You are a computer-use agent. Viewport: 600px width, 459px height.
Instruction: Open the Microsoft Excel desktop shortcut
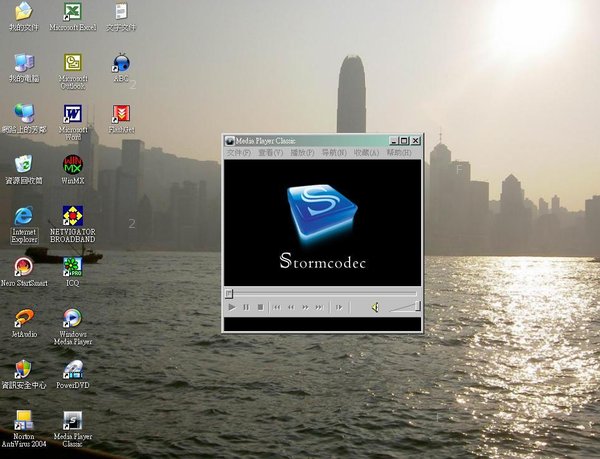tap(73, 16)
